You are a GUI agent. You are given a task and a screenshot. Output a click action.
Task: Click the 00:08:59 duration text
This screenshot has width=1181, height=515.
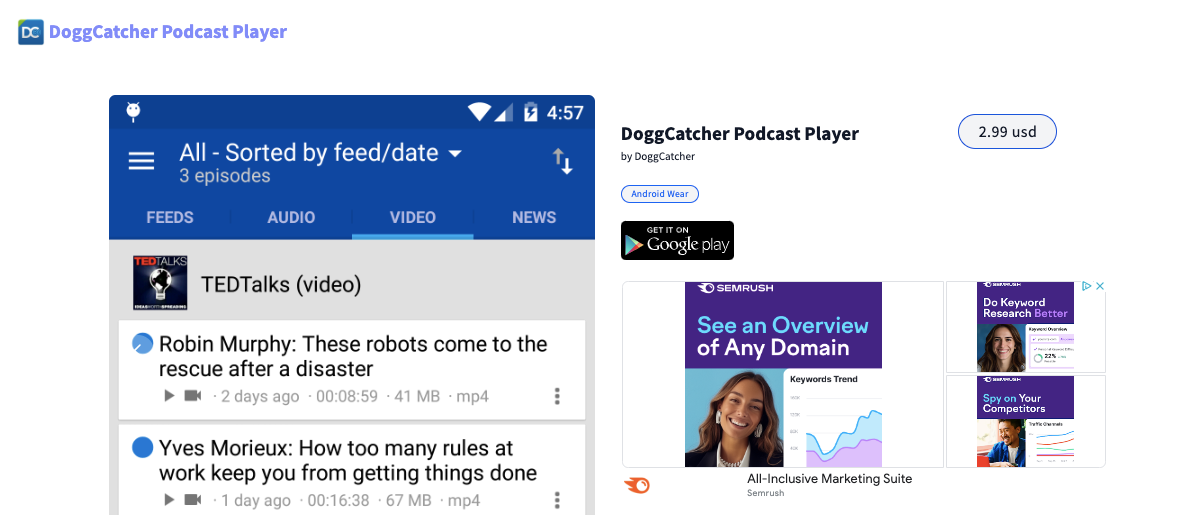(346, 396)
